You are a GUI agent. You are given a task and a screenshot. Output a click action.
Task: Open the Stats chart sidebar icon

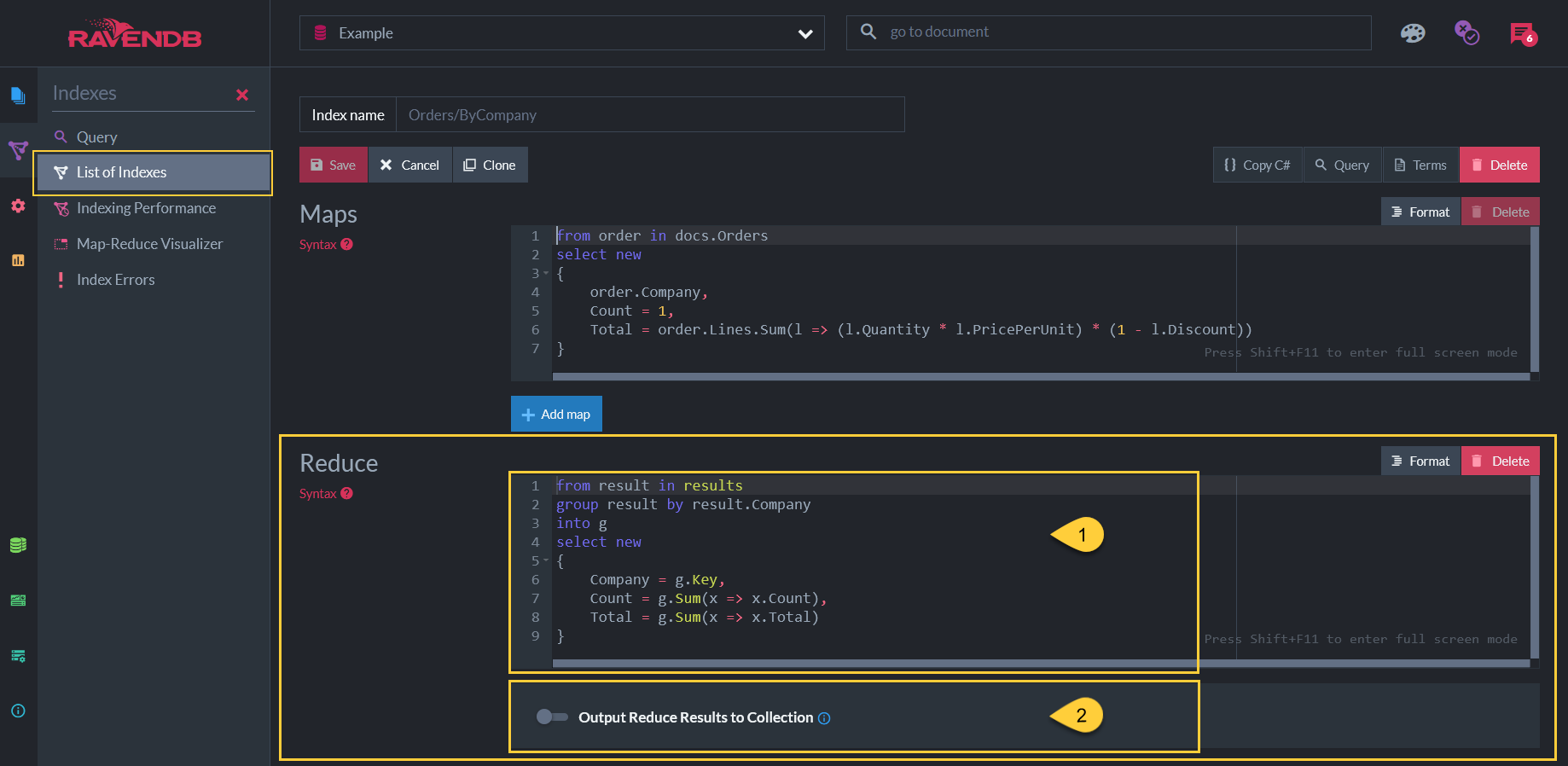coord(18,260)
